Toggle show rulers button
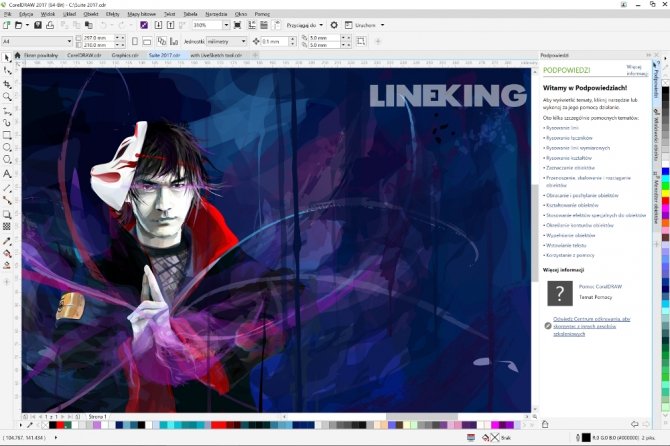This screenshot has height=446, width=670. point(252,25)
